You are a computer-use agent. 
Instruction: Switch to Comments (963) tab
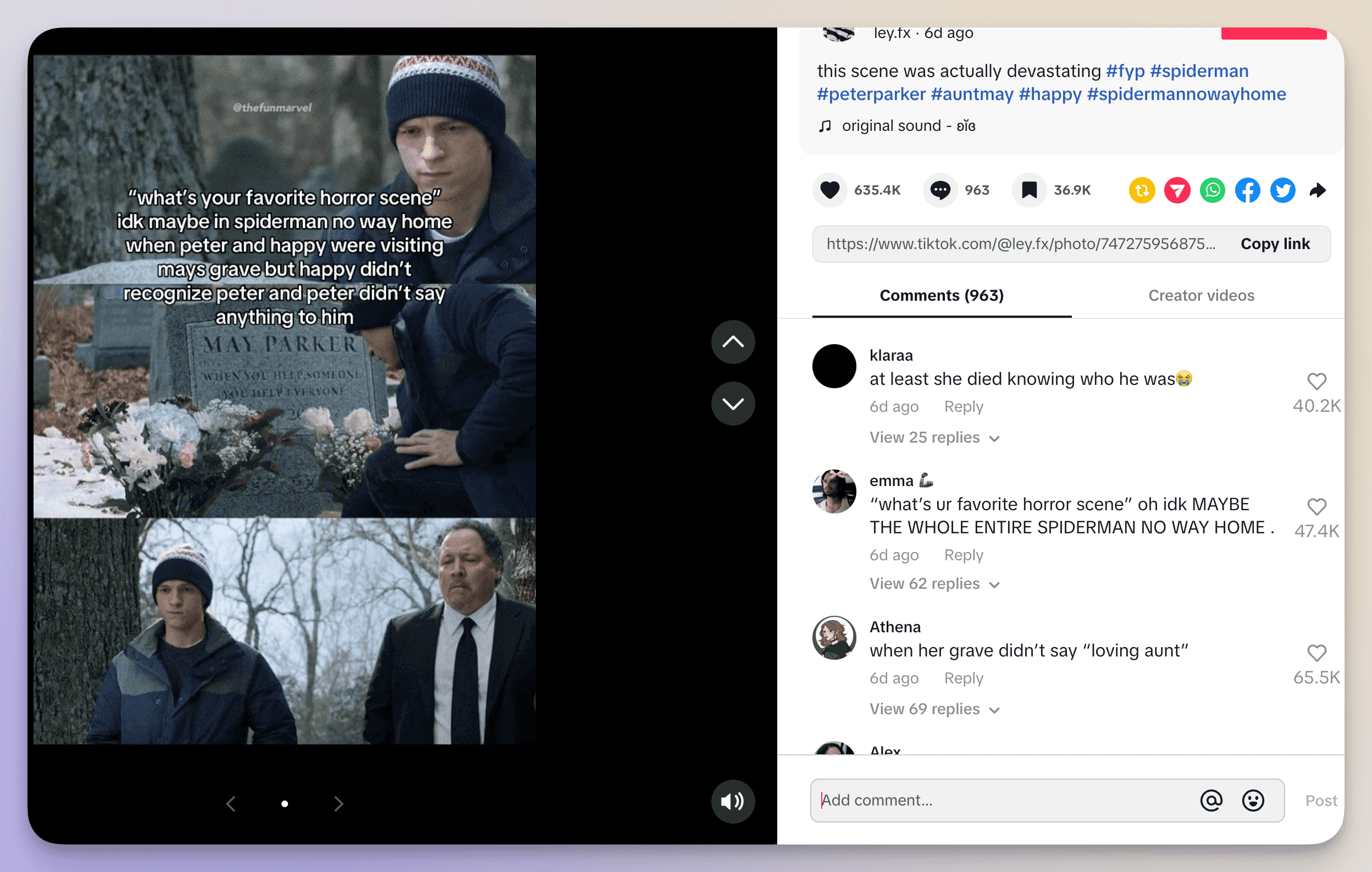[x=942, y=295]
